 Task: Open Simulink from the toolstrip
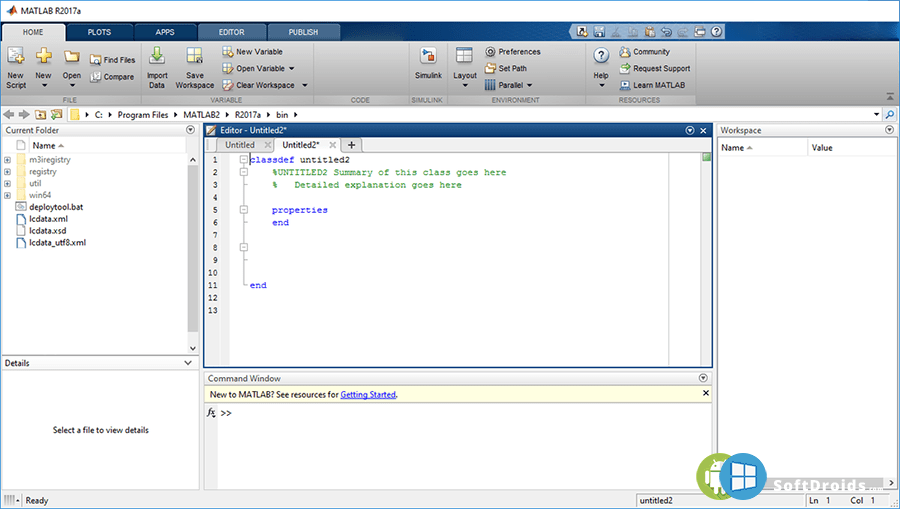428,57
